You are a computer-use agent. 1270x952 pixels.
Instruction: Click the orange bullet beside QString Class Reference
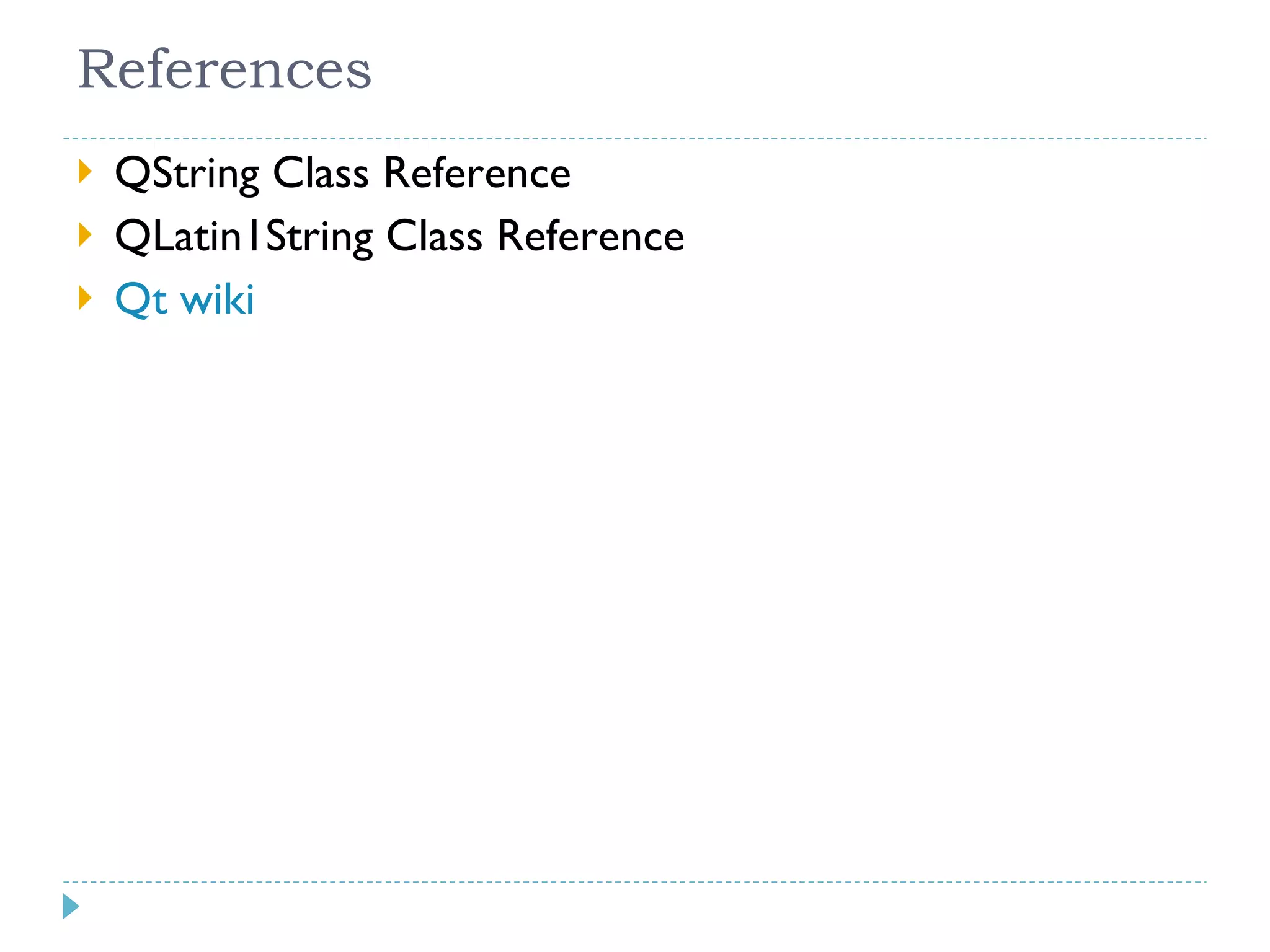pos(85,172)
